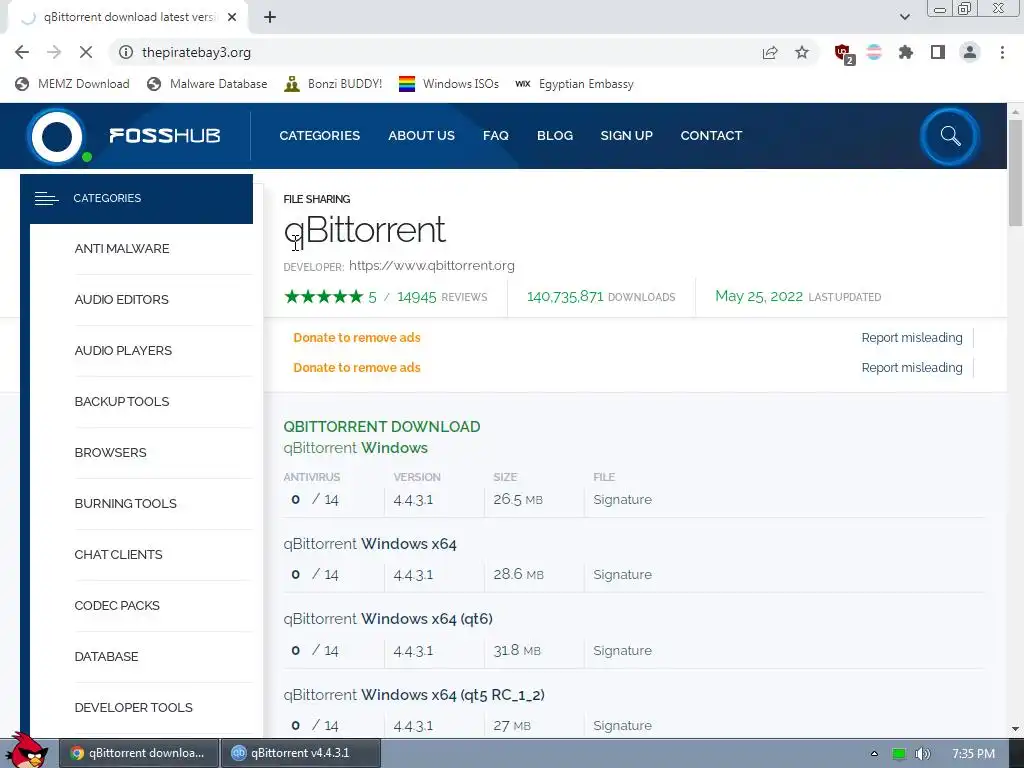The width and height of the screenshot is (1024, 768).
Task: Open the taskbar volume icon
Action: [922, 754]
